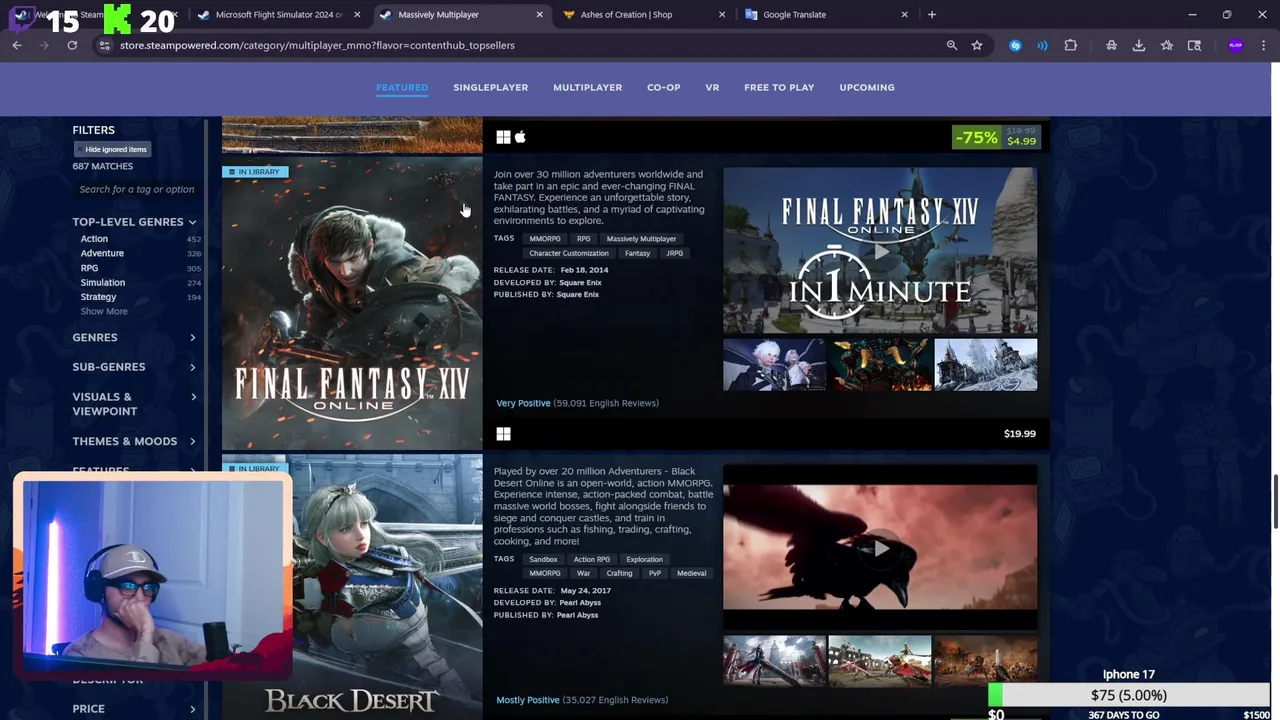Select Final Fantasy XIV snowy castle screenshot

(985, 365)
